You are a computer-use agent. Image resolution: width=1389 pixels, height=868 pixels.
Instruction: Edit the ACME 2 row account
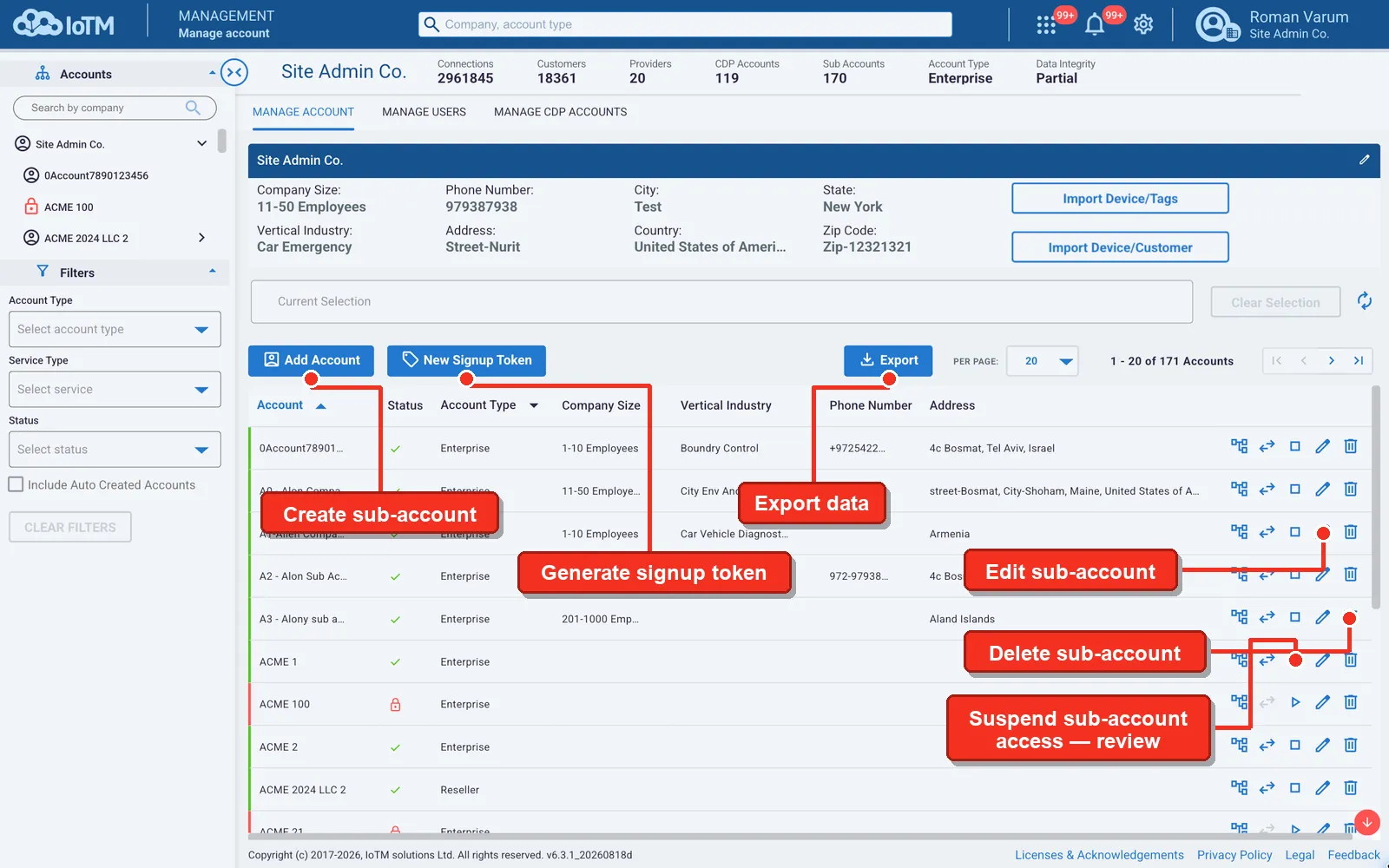[x=1322, y=745]
